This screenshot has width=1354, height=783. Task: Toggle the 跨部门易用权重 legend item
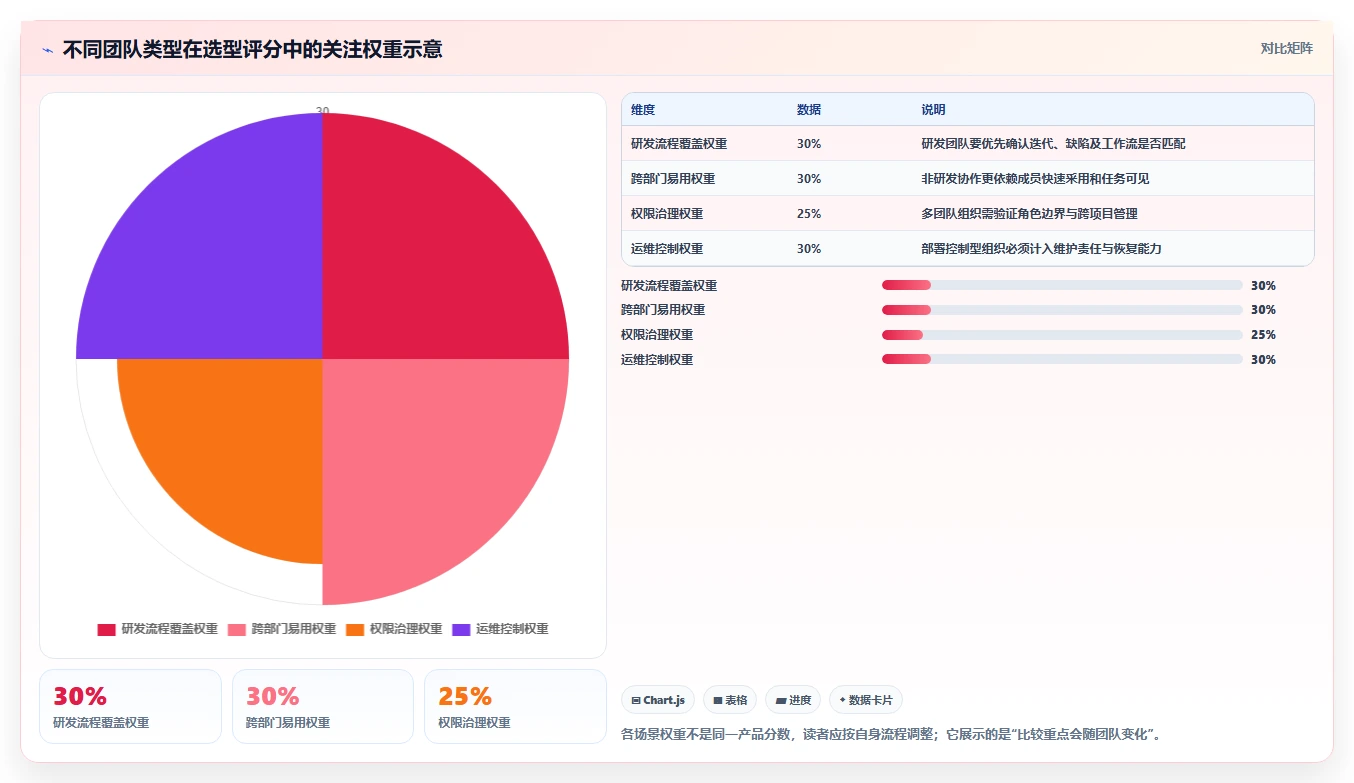click(282, 629)
